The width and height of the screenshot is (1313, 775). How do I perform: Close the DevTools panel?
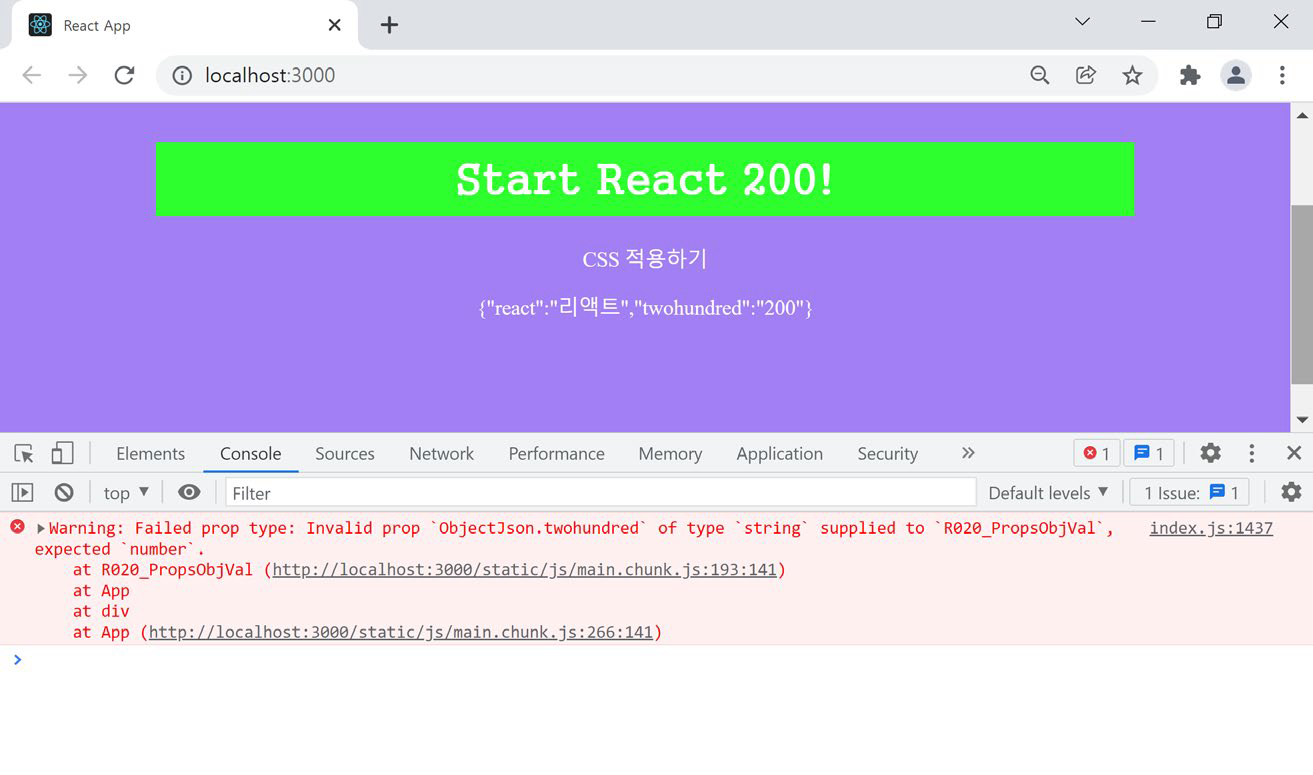tap(1294, 453)
